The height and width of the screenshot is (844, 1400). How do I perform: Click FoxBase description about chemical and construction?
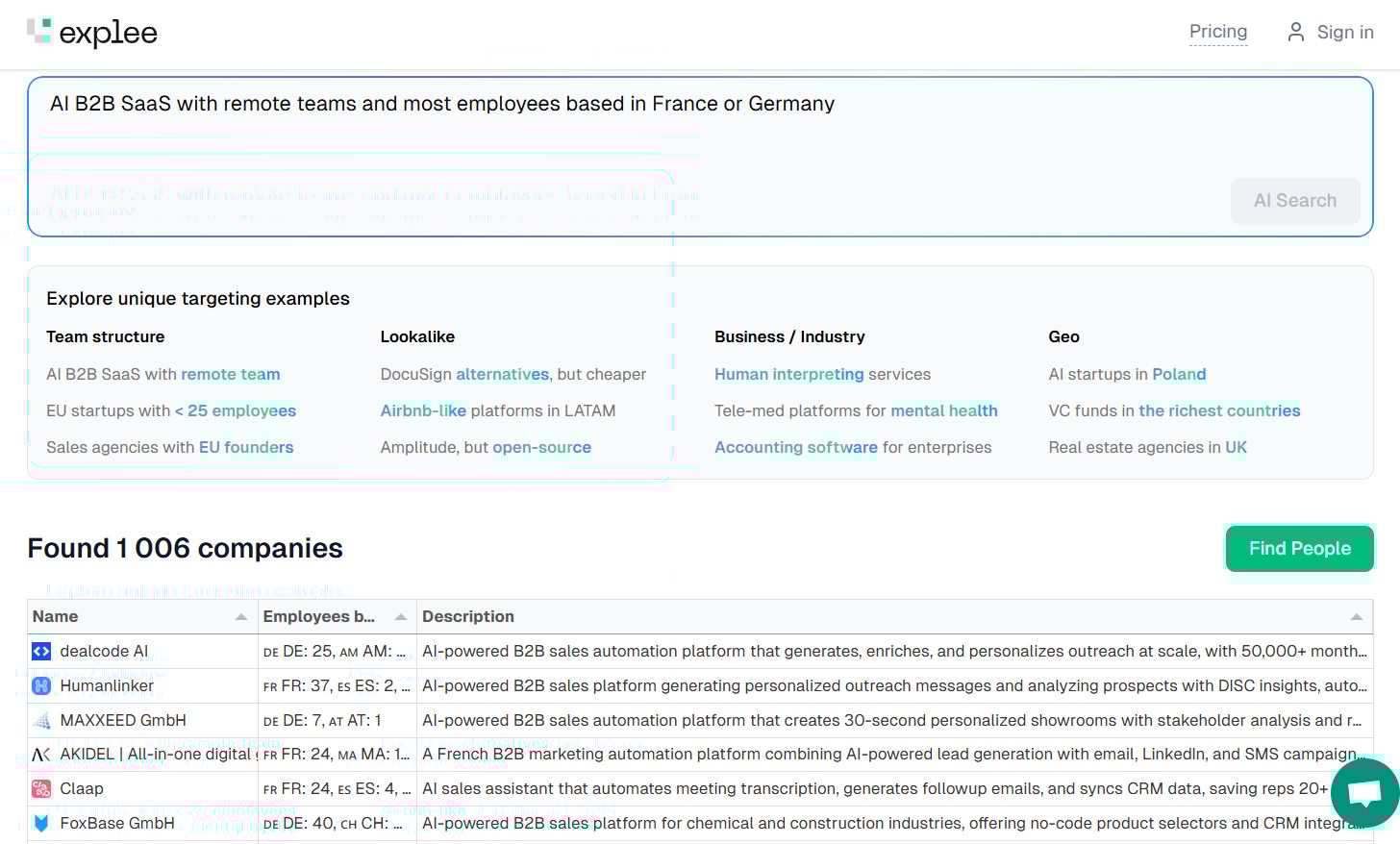coord(893,823)
